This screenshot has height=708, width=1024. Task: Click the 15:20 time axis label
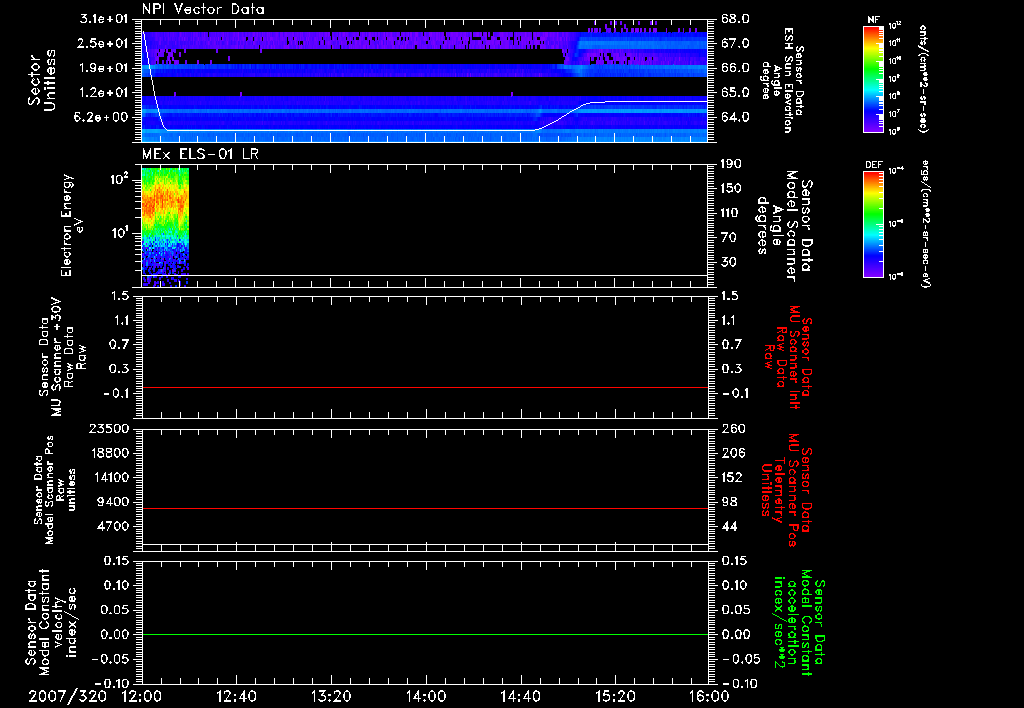pyautogui.click(x=615, y=696)
